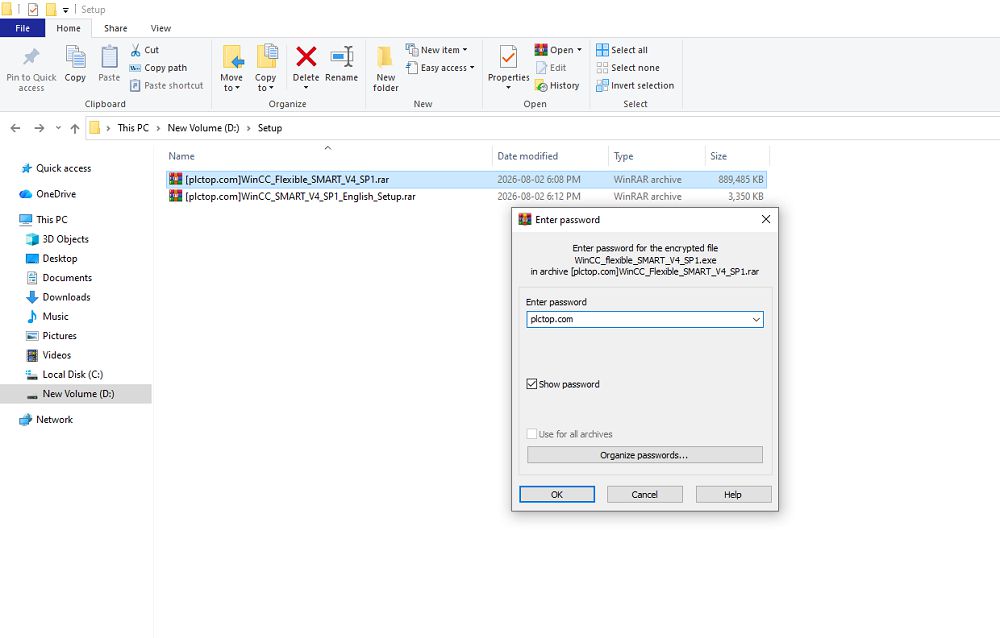Click Invert selection
The height and width of the screenshot is (638, 1000).
635,85
